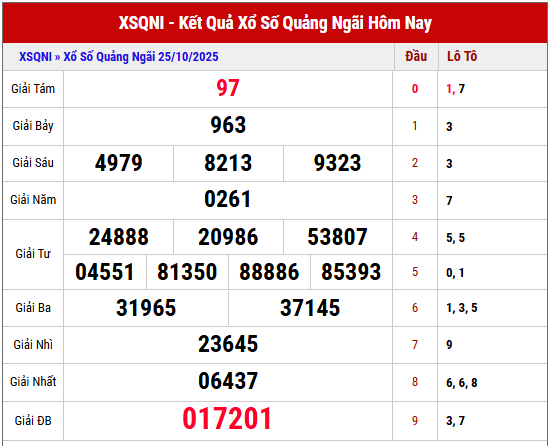Click Đầu digit 7
Screen dimensions: 552x446
coord(415,344)
